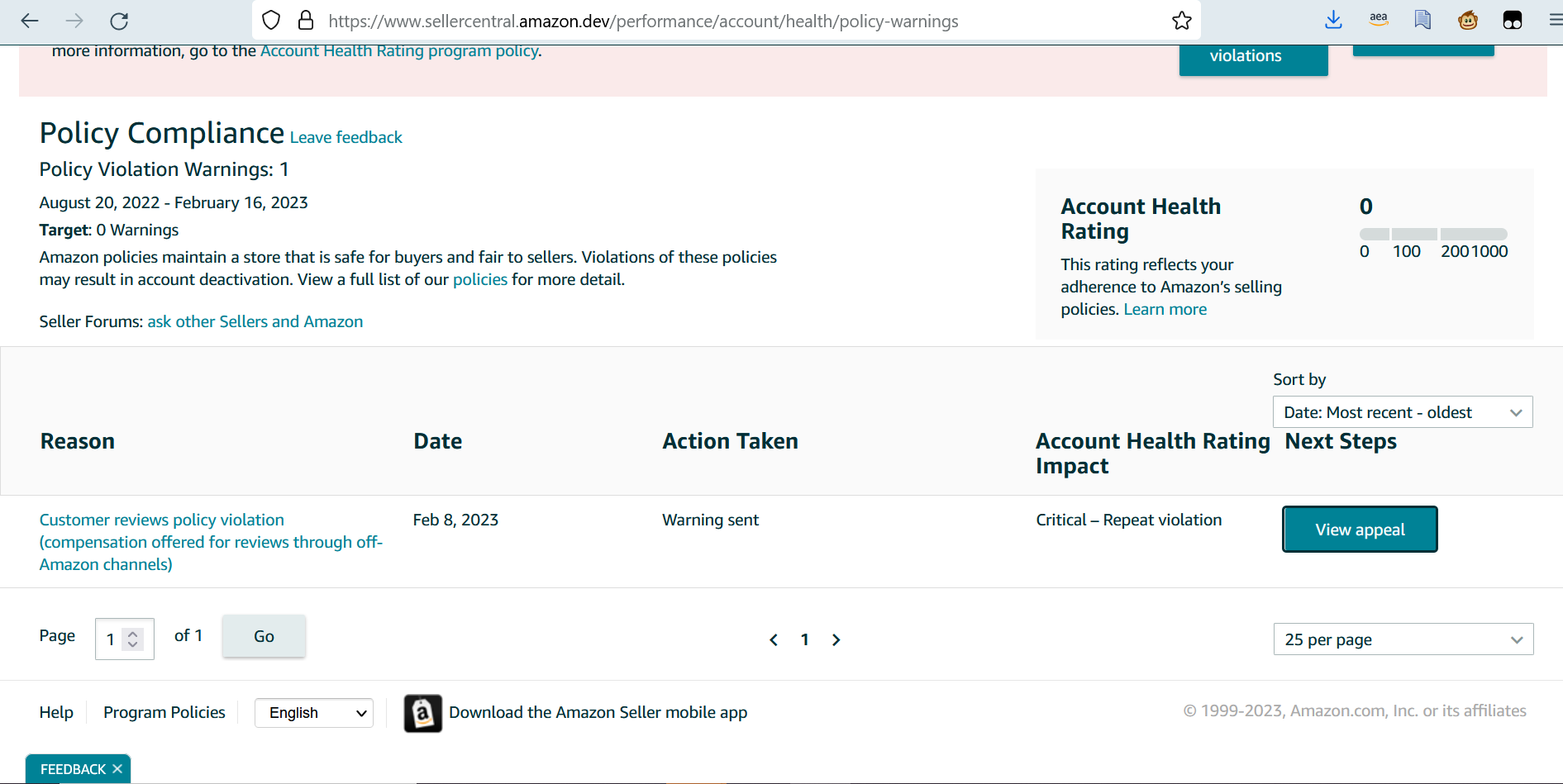Click the page number stepper arrows
Screen dimensions: 1563x784
pyautogui.click(x=132, y=639)
